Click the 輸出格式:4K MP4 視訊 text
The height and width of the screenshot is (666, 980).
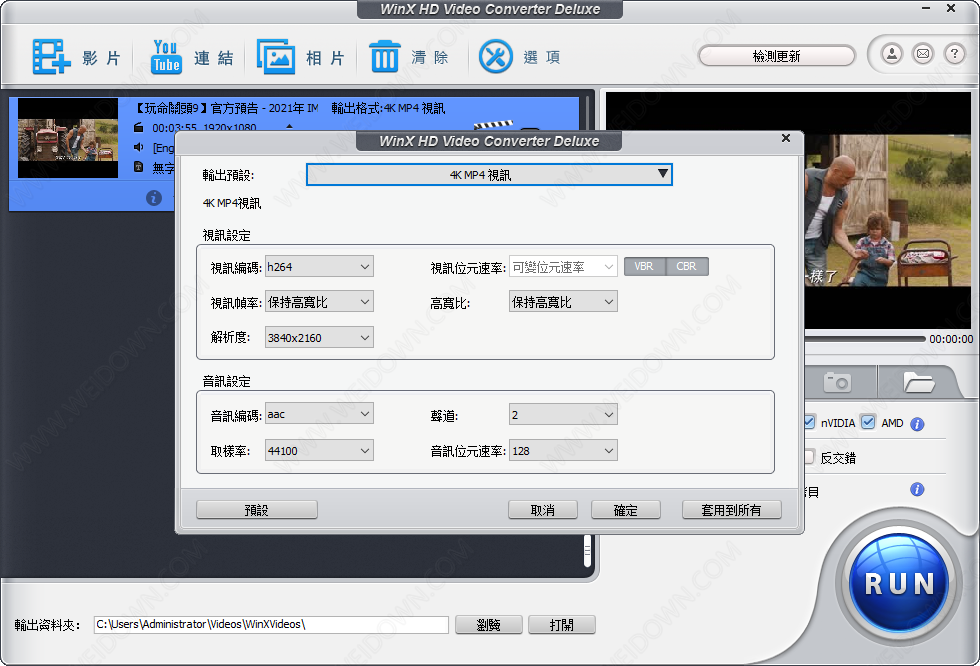388,108
